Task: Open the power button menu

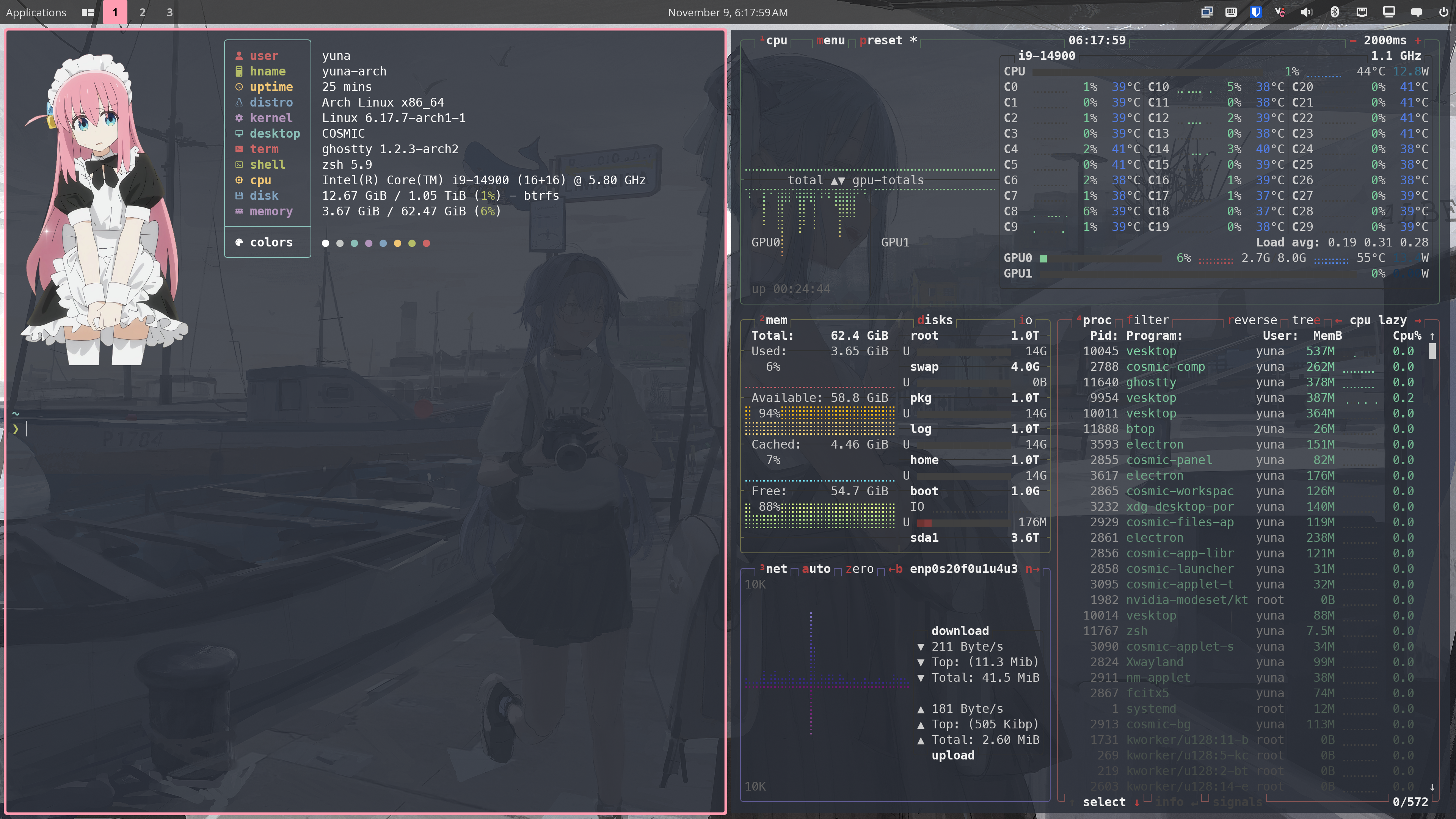Action: [x=1443, y=12]
